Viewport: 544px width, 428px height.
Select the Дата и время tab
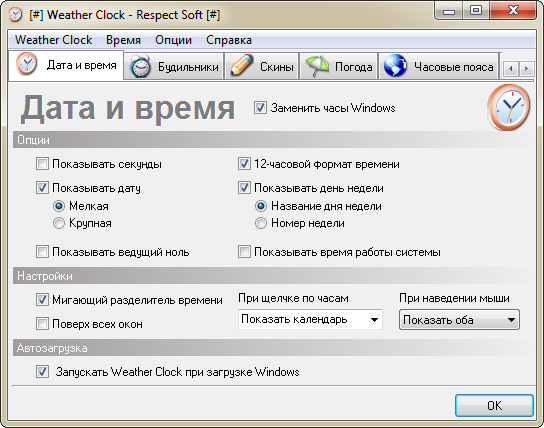pyautogui.click(x=66, y=65)
